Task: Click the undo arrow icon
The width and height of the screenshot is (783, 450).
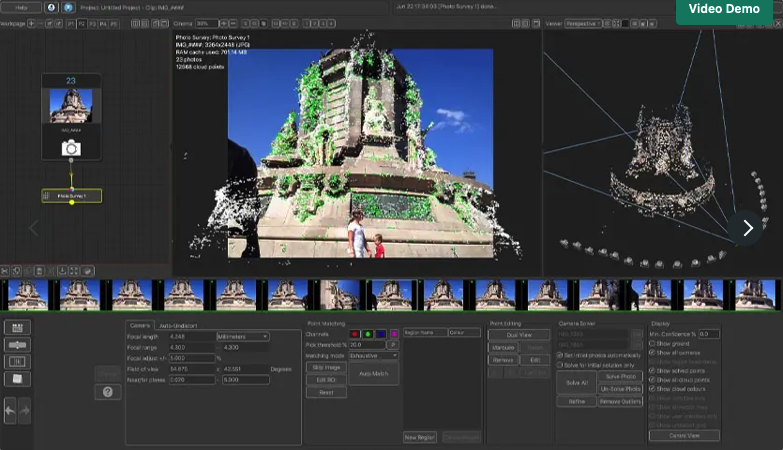Action: click(x=10, y=410)
